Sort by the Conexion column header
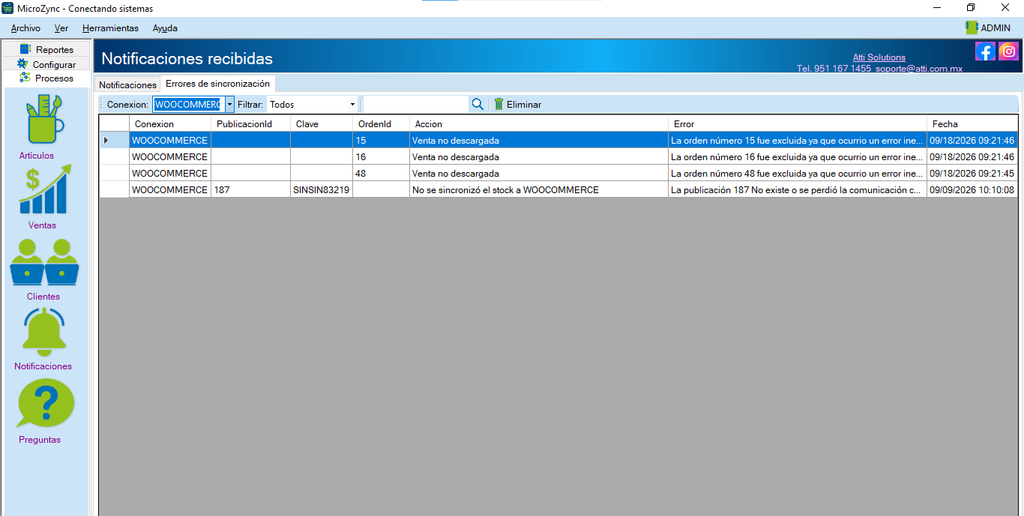This screenshot has width=1024, height=516. (x=170, y=123)
